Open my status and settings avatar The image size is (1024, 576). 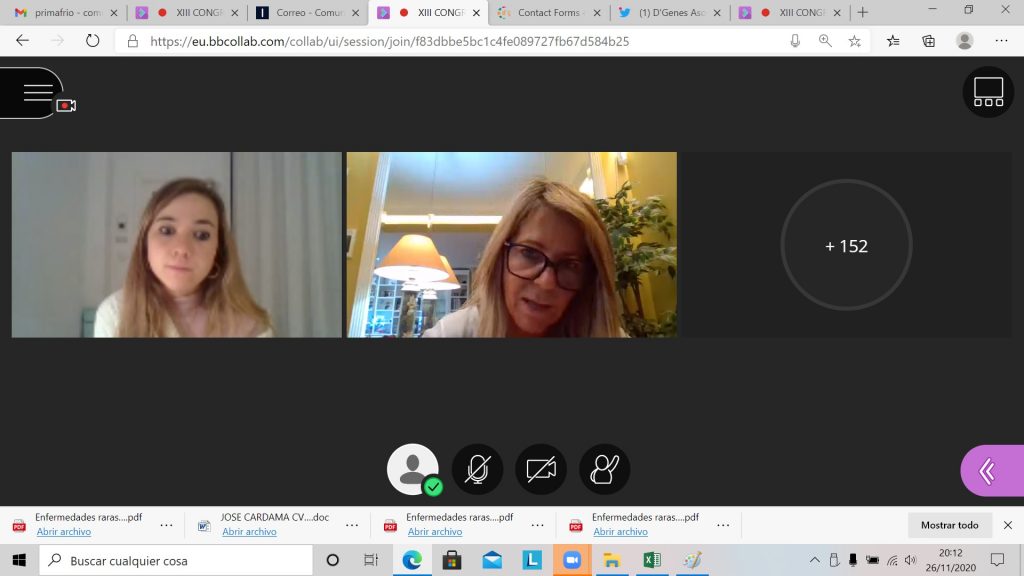coord(412,469)
